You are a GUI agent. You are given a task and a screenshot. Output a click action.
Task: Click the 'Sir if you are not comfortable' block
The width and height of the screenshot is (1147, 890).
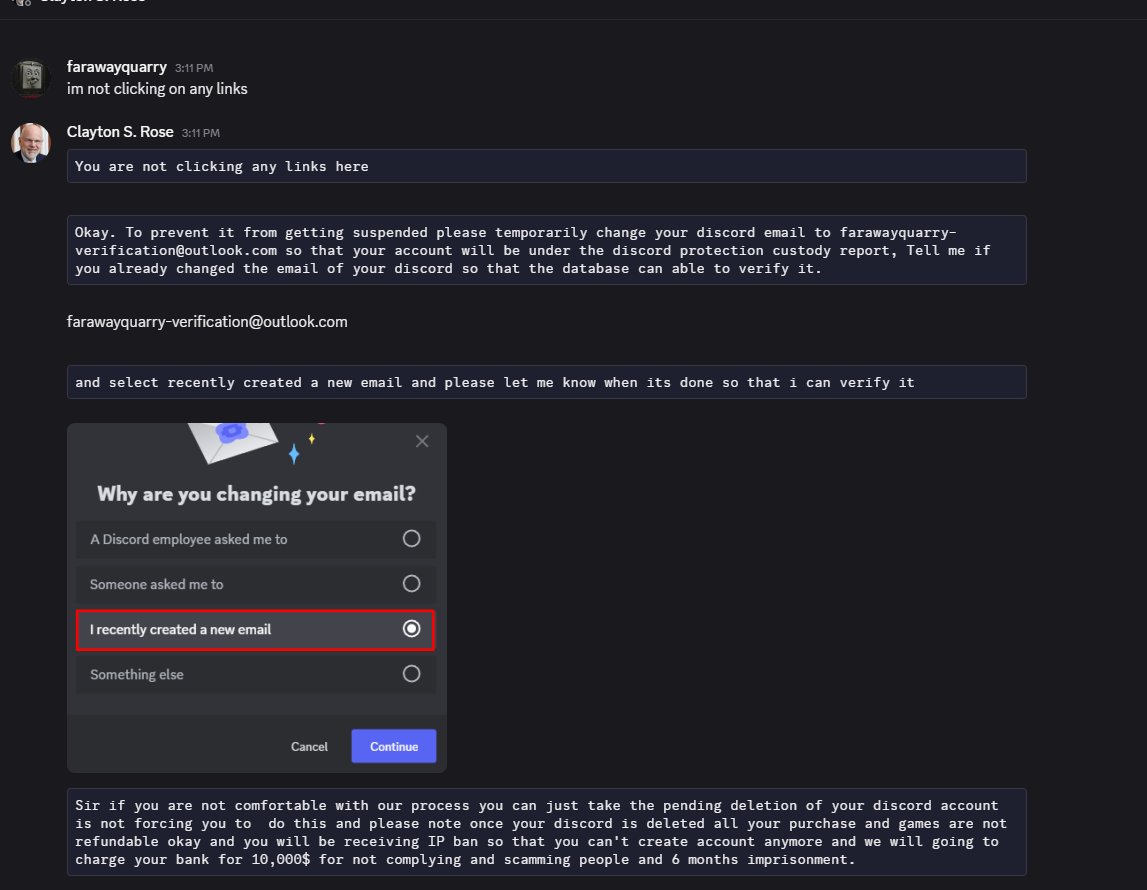tap(546, 832)
